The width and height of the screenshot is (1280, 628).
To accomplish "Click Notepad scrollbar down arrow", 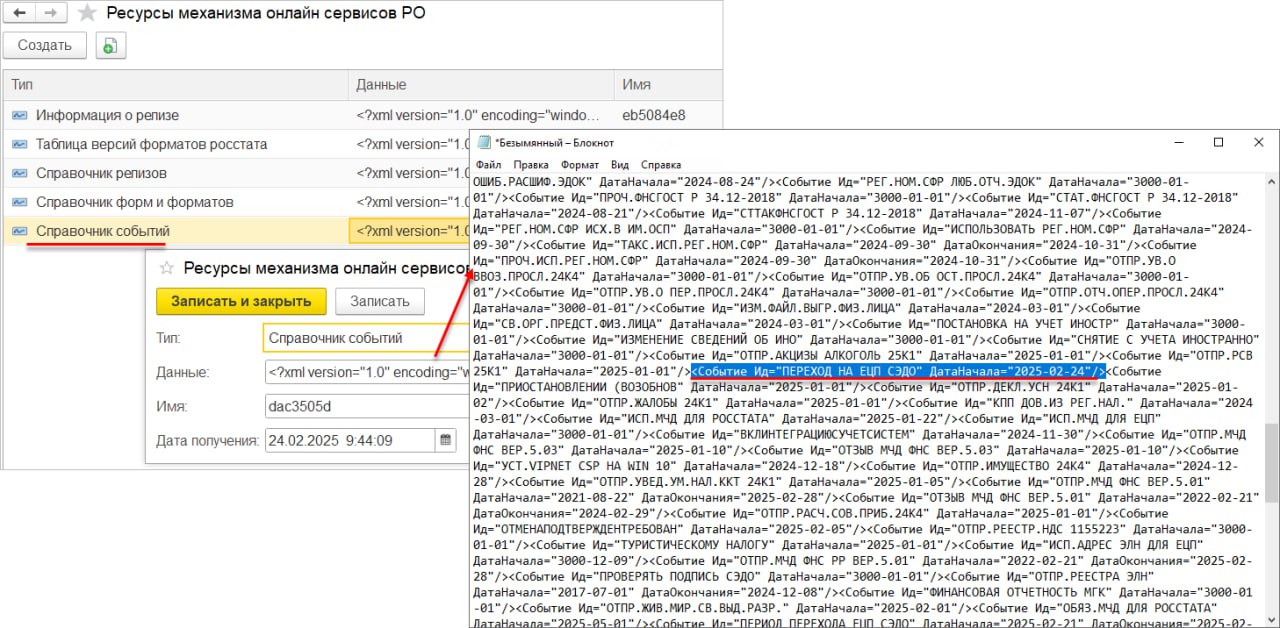I will [1271, 619].
